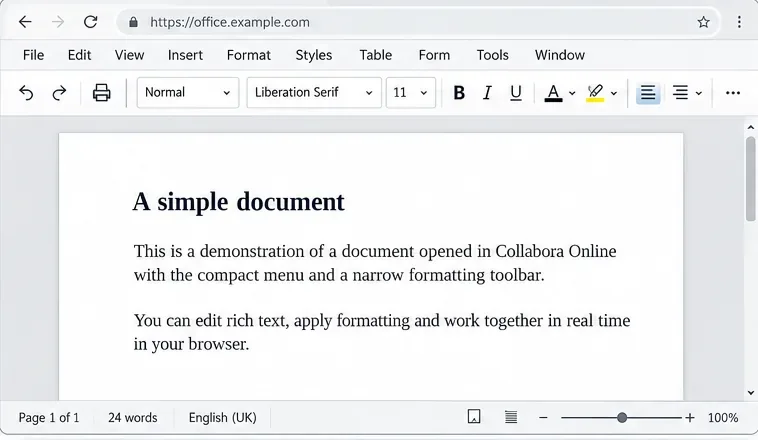Open the Styles menu
The width and height of the screenshot is (758, 440).
(x=314, y=55)
